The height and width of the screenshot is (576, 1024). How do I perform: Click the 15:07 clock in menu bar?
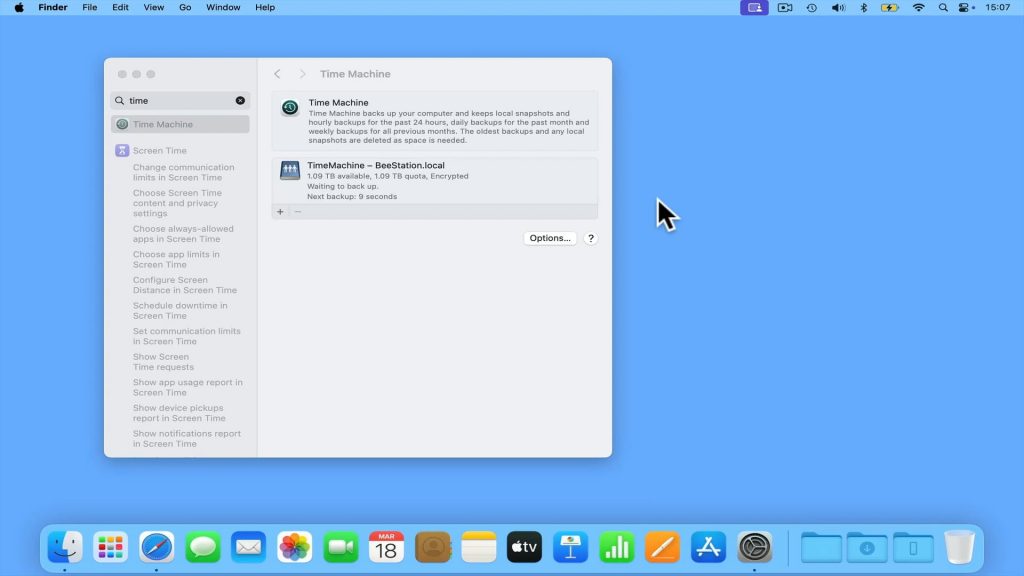[x=998, y=7]
